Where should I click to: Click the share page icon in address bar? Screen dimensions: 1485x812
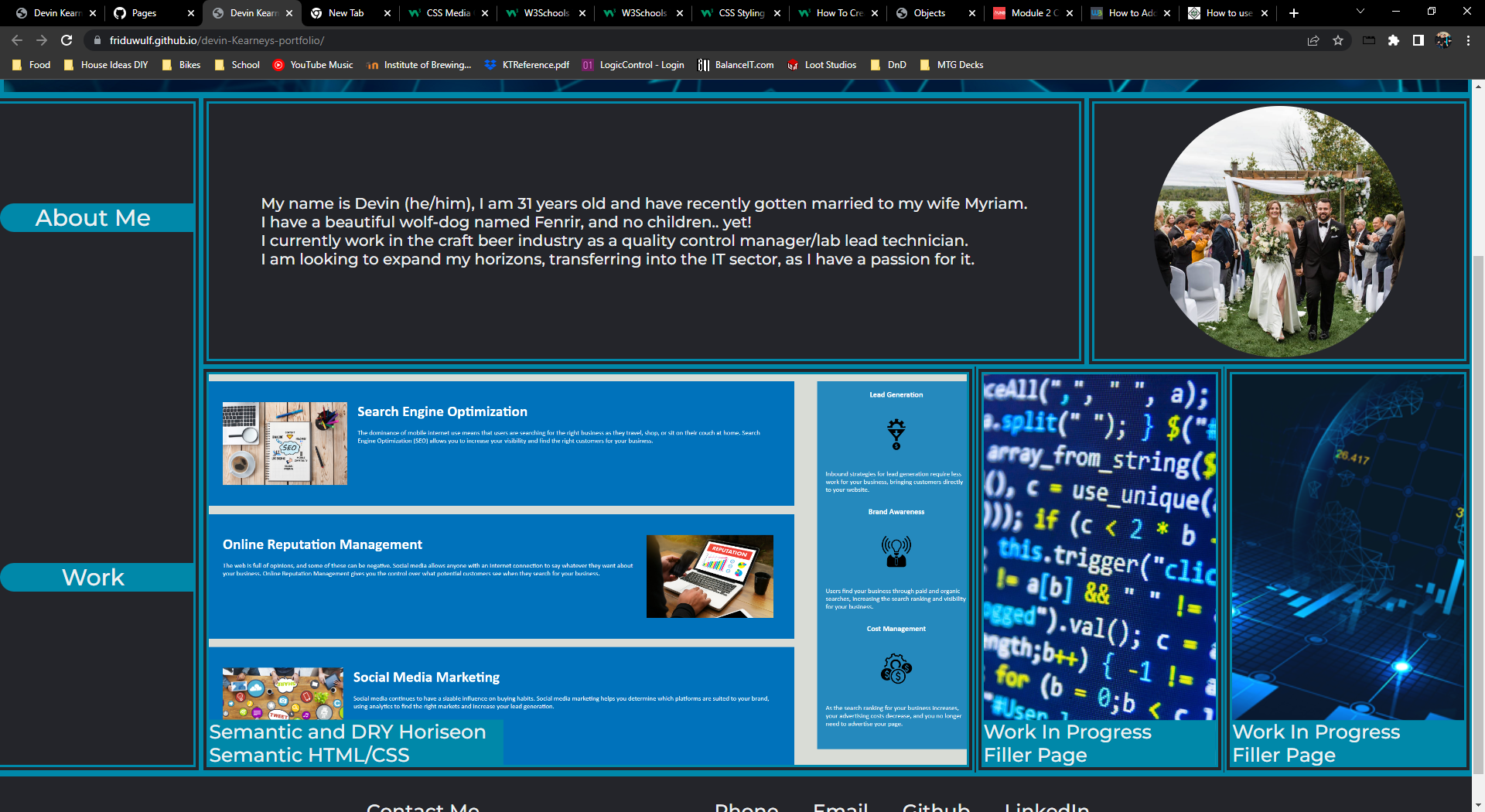point(1313,40)
